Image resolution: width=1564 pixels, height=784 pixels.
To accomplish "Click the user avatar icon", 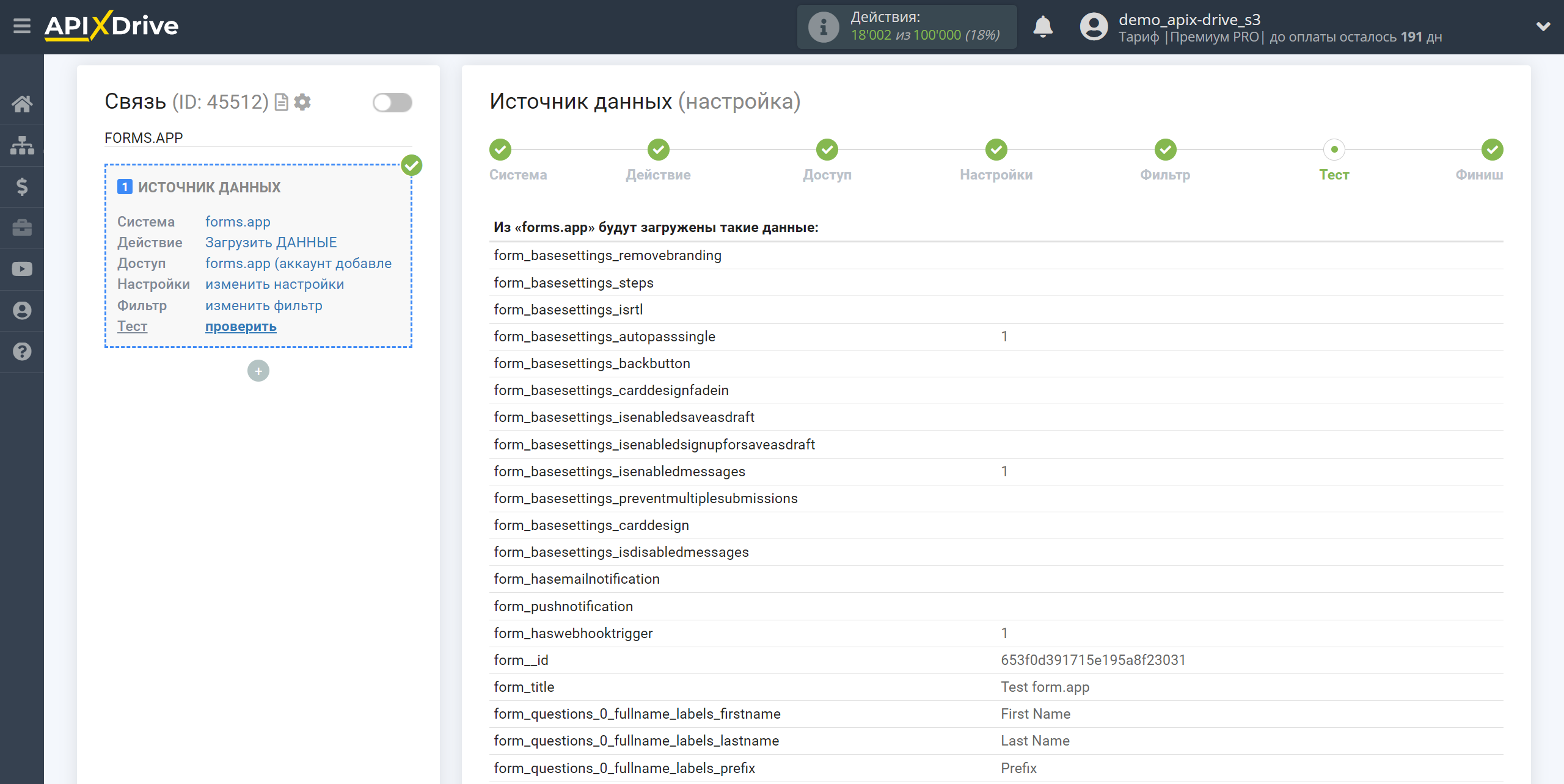I will click(1094, 27).
